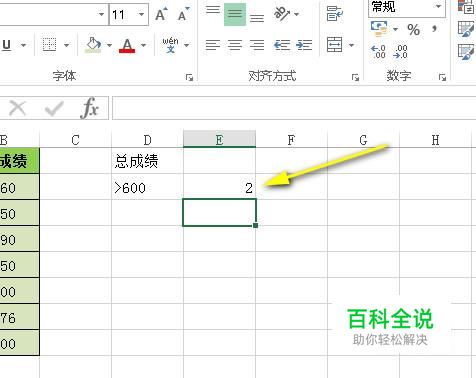
Task: Click the Decrease Indent icon
Action: click(282, 45)
